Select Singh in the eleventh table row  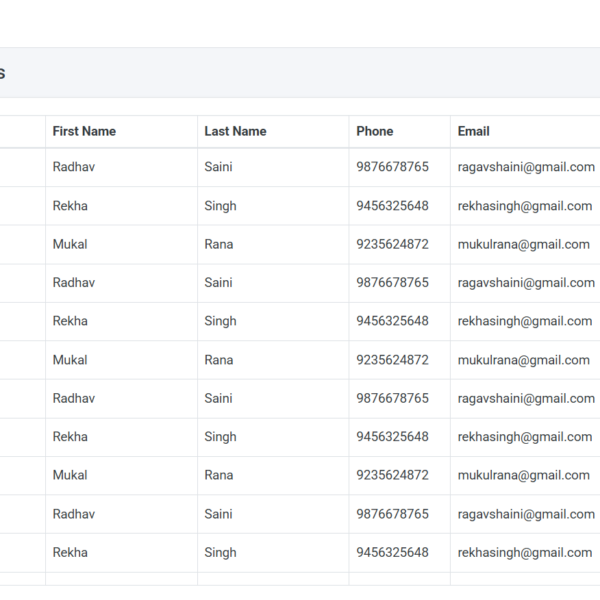220,552
